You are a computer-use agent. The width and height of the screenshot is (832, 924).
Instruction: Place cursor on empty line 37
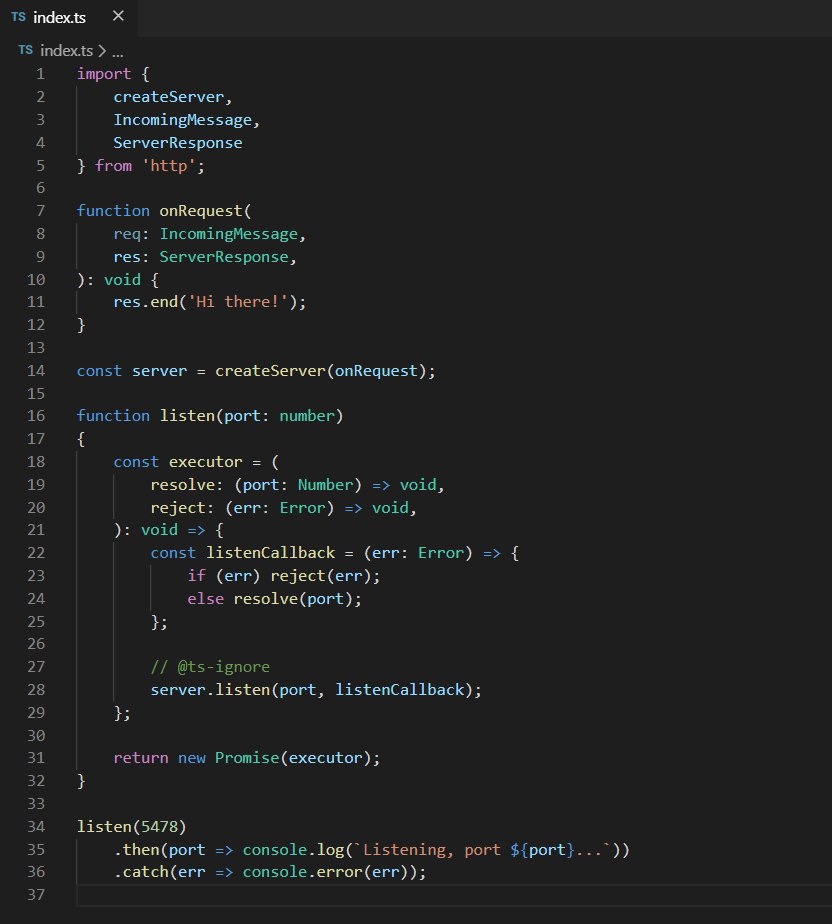point(454,895)
